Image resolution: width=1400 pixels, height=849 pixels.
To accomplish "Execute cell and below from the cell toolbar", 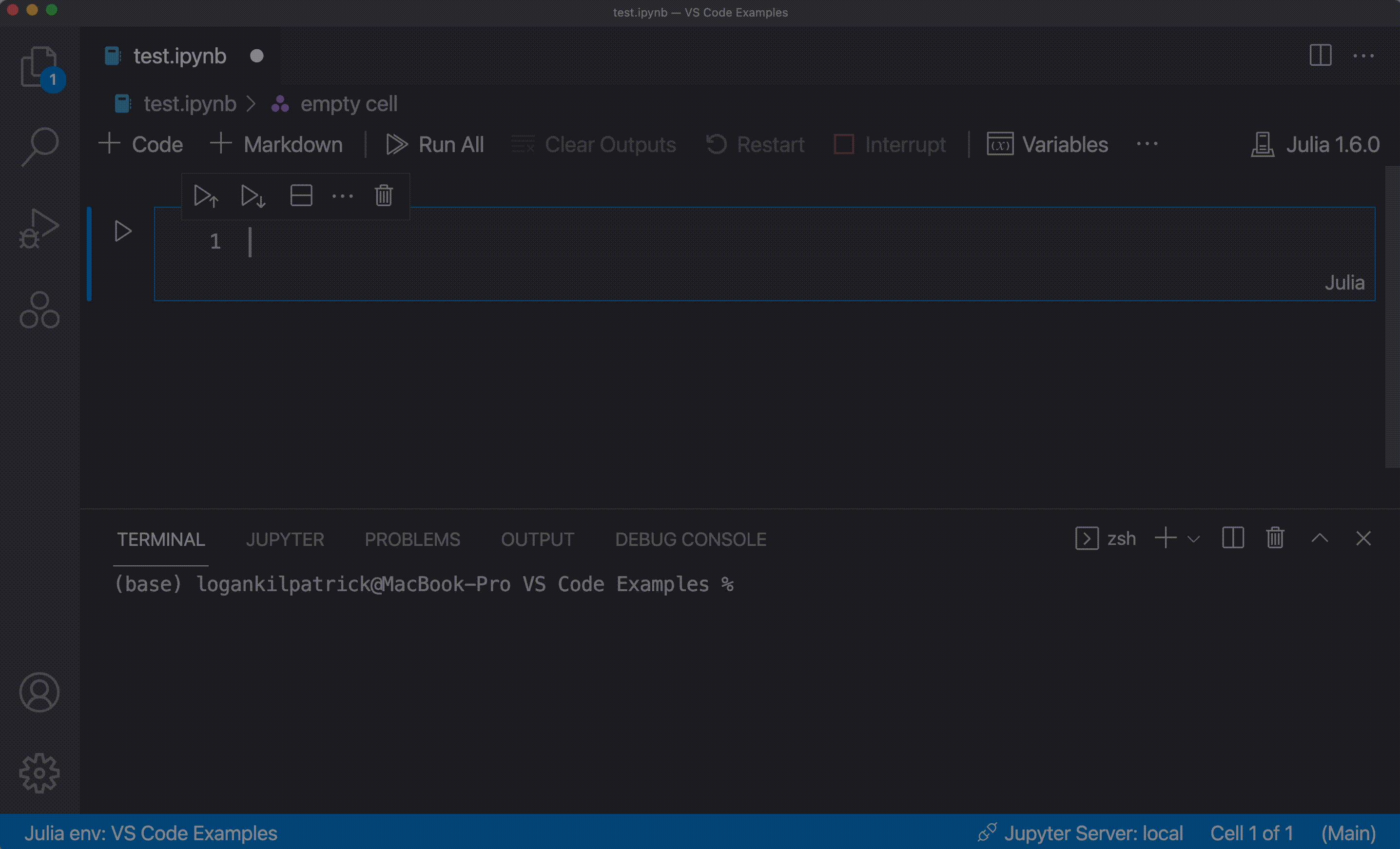I will pyautogui.click(x=253, y=196).
